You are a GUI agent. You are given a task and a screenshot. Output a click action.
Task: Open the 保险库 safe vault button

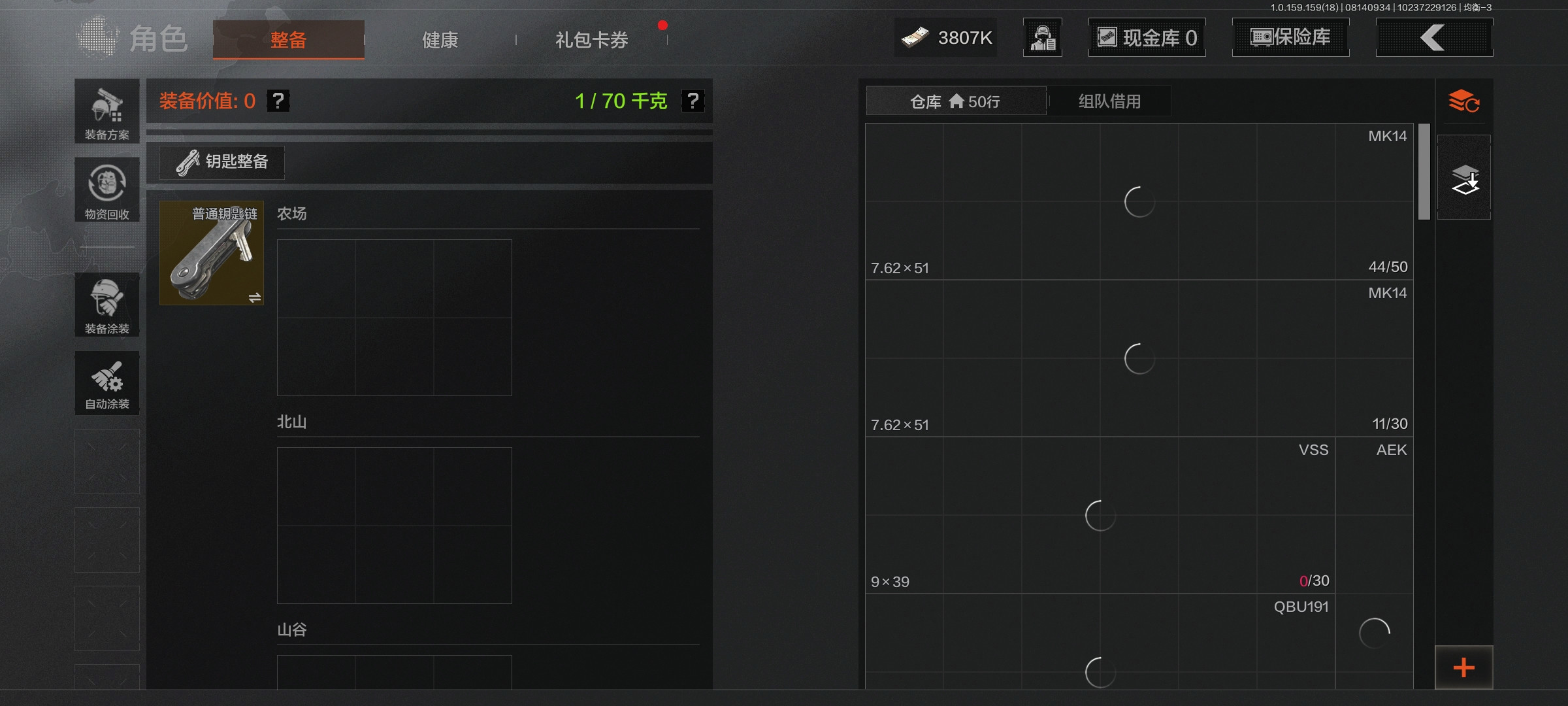pos(1290,37)
